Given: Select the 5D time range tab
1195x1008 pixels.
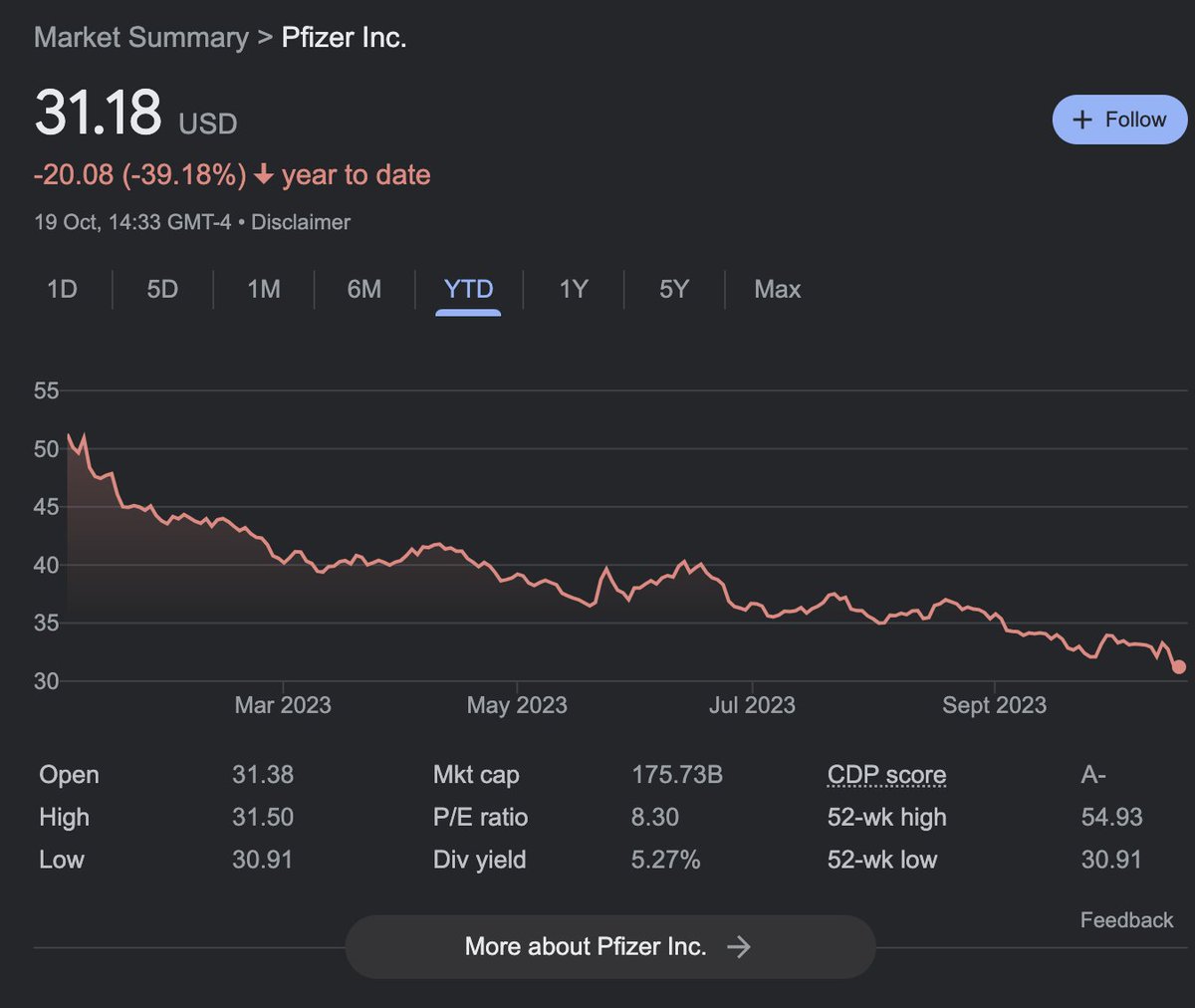Looking at the screenshot, I should coord(162,289).
